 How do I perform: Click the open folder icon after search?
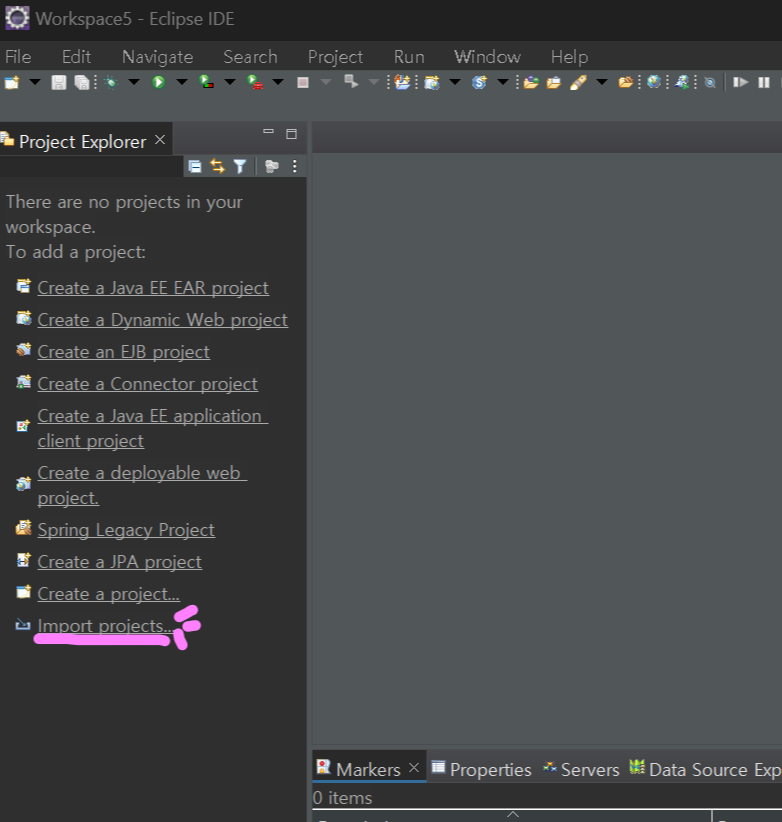[x=626, y=82]
